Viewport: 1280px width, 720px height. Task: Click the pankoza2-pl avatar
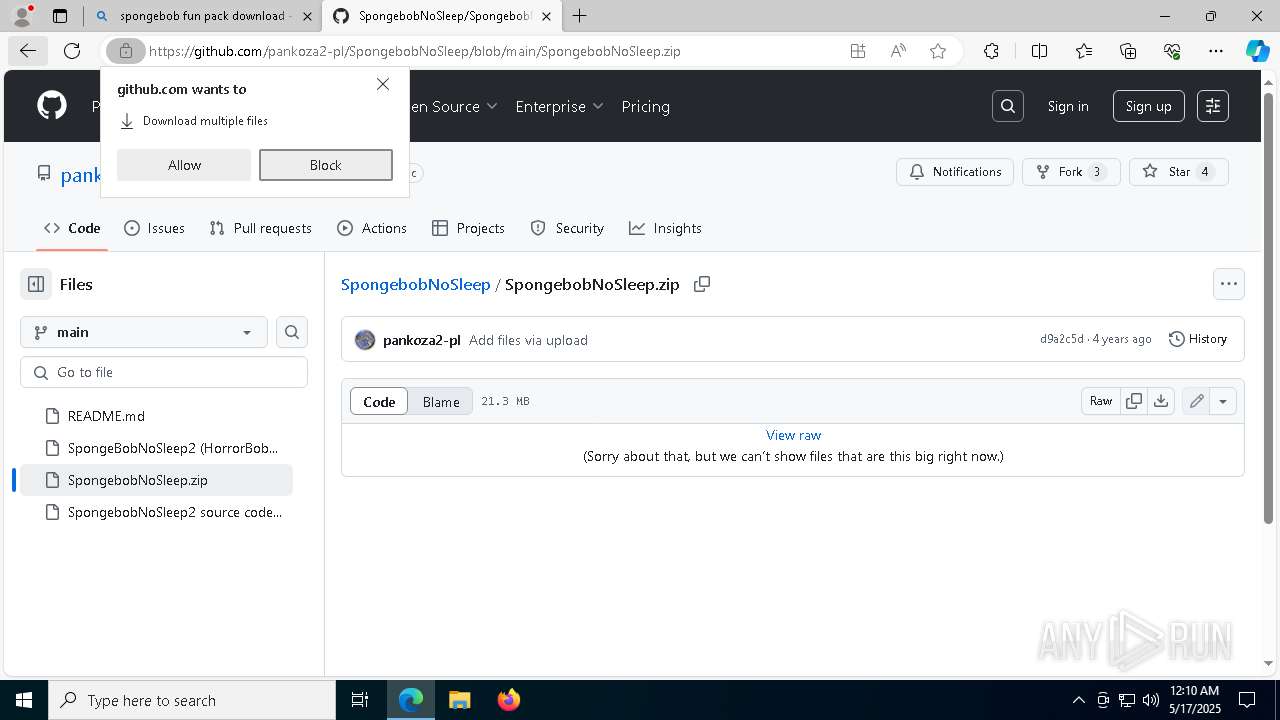pos(365,340)
